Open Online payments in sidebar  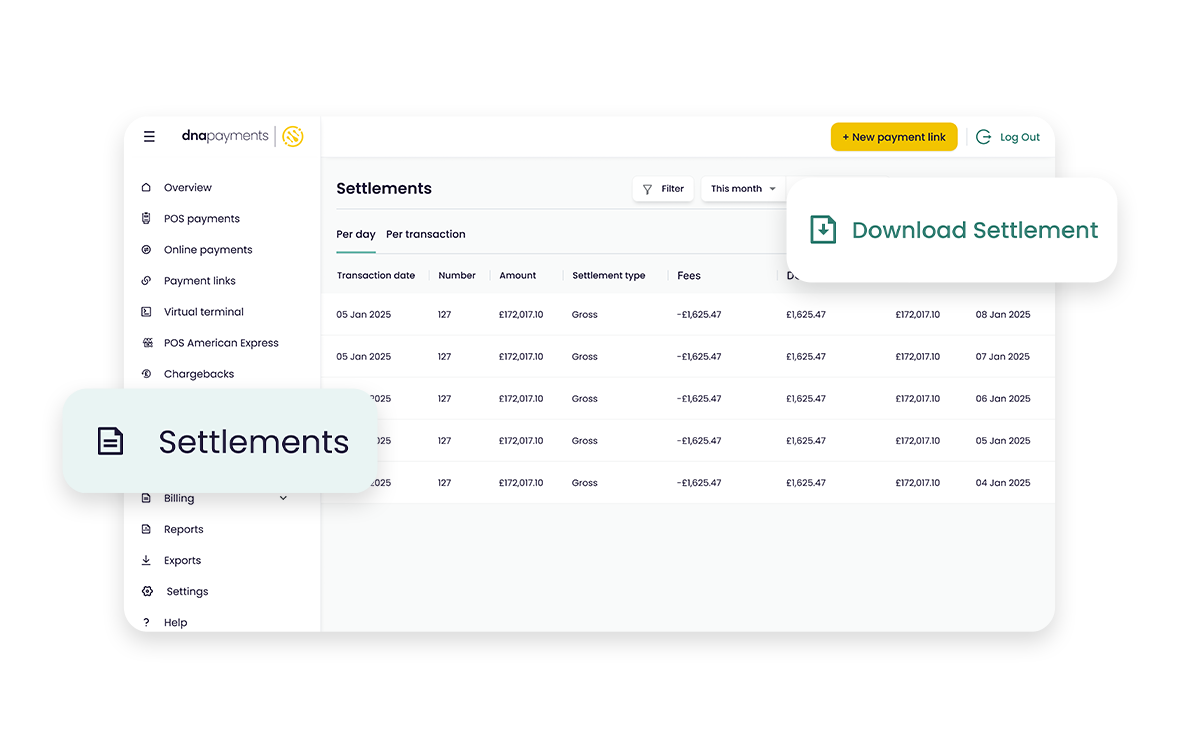(x=208, y=250)
